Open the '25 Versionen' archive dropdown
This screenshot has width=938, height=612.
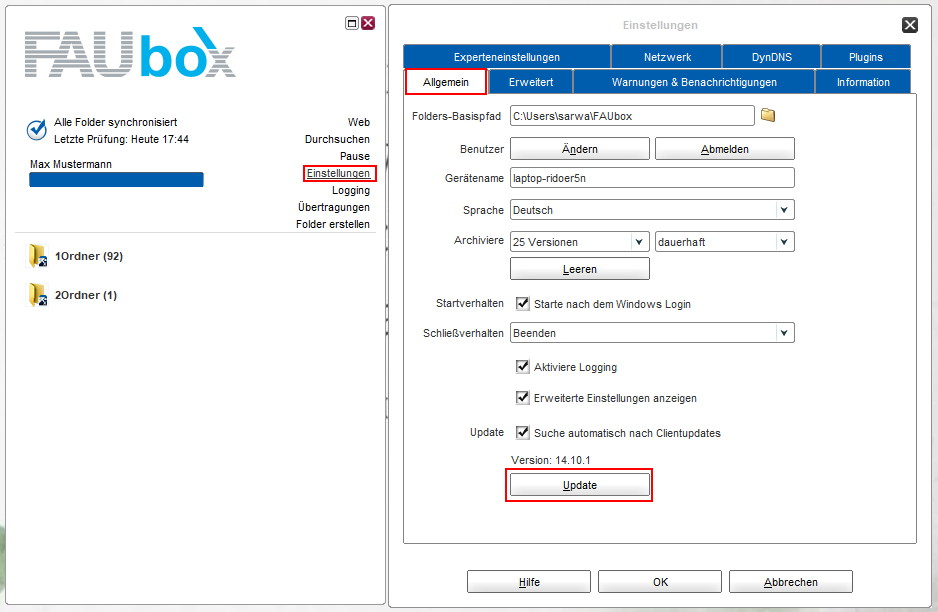tap(639, 242)
